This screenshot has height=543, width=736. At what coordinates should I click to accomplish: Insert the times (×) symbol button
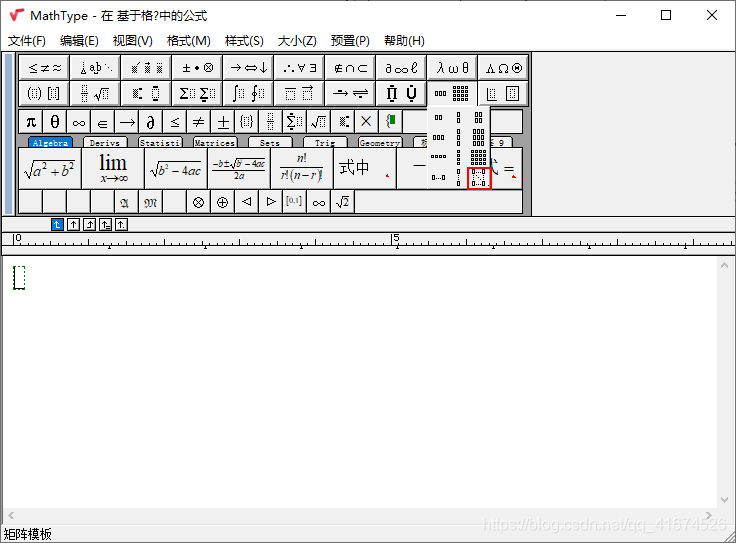(x=366, y=122)
